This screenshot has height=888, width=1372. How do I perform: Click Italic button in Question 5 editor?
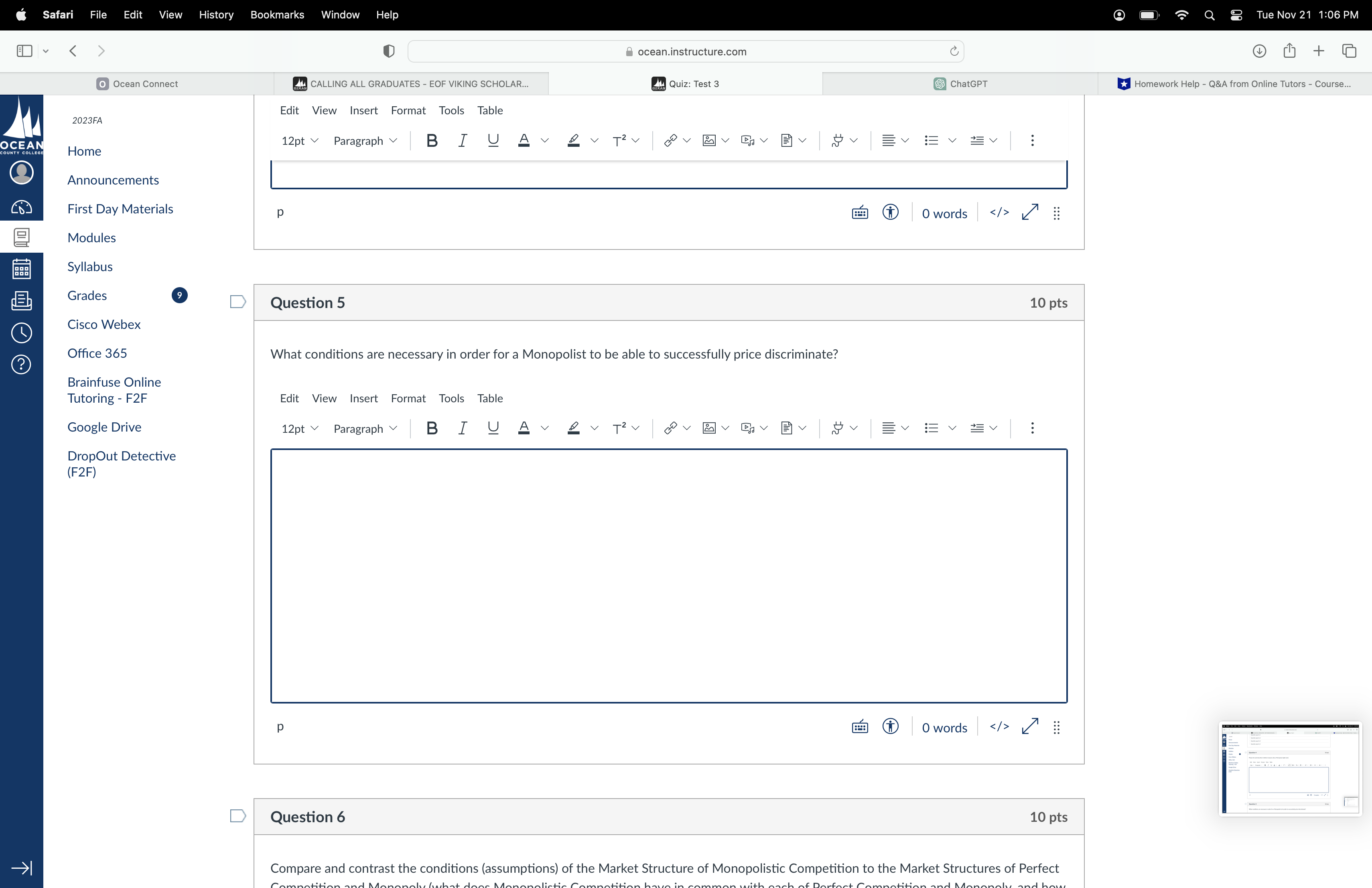462,428
